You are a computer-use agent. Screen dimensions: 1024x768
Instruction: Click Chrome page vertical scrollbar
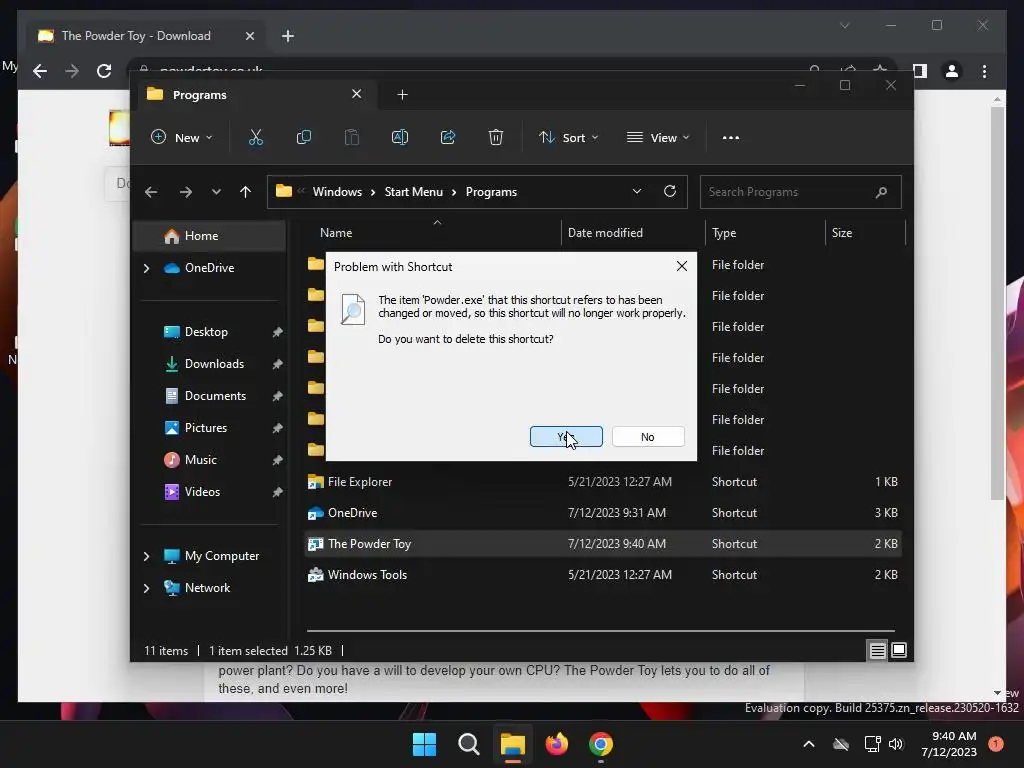tap(997, 303)
